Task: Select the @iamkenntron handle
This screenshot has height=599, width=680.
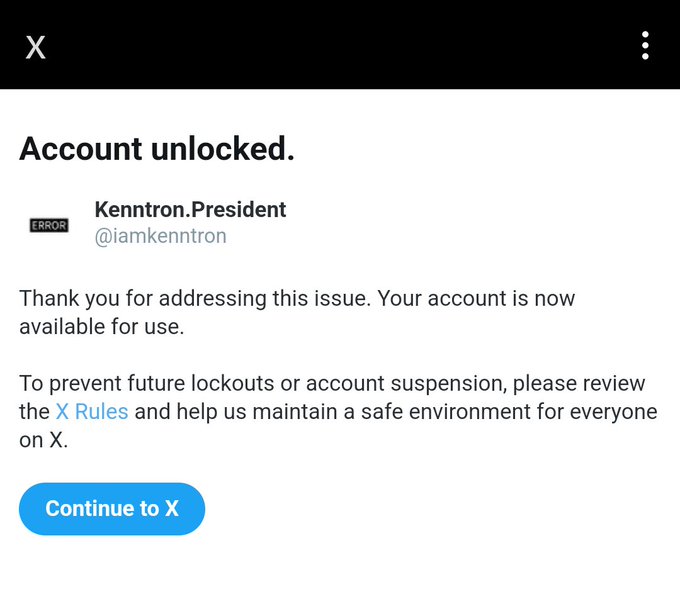Action: click(160, 237)
